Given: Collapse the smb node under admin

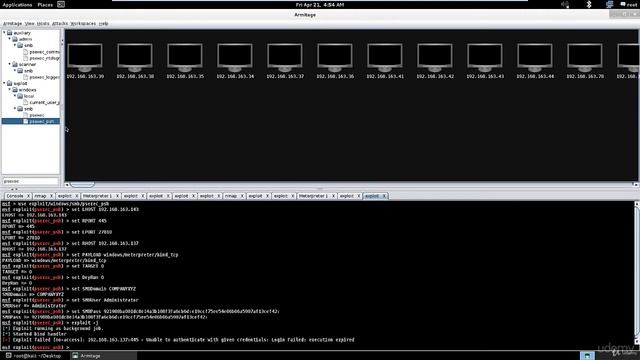Looking at the screenshot, I should pyautogui.click(x=15, y=45).
